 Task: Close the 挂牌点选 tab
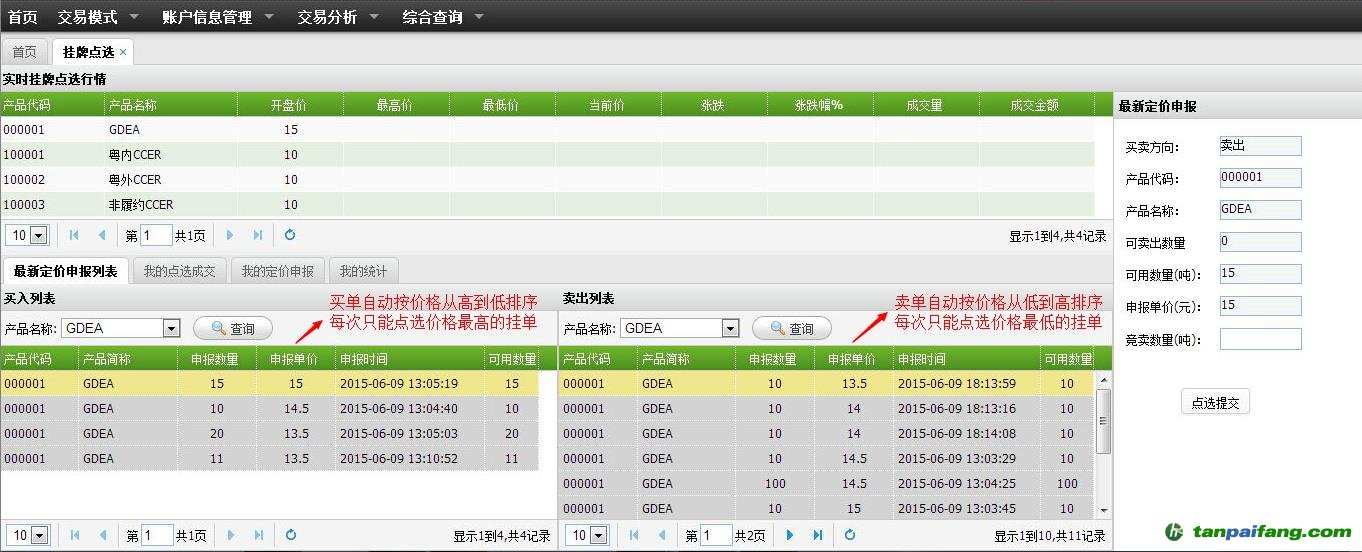pos(123,52)
